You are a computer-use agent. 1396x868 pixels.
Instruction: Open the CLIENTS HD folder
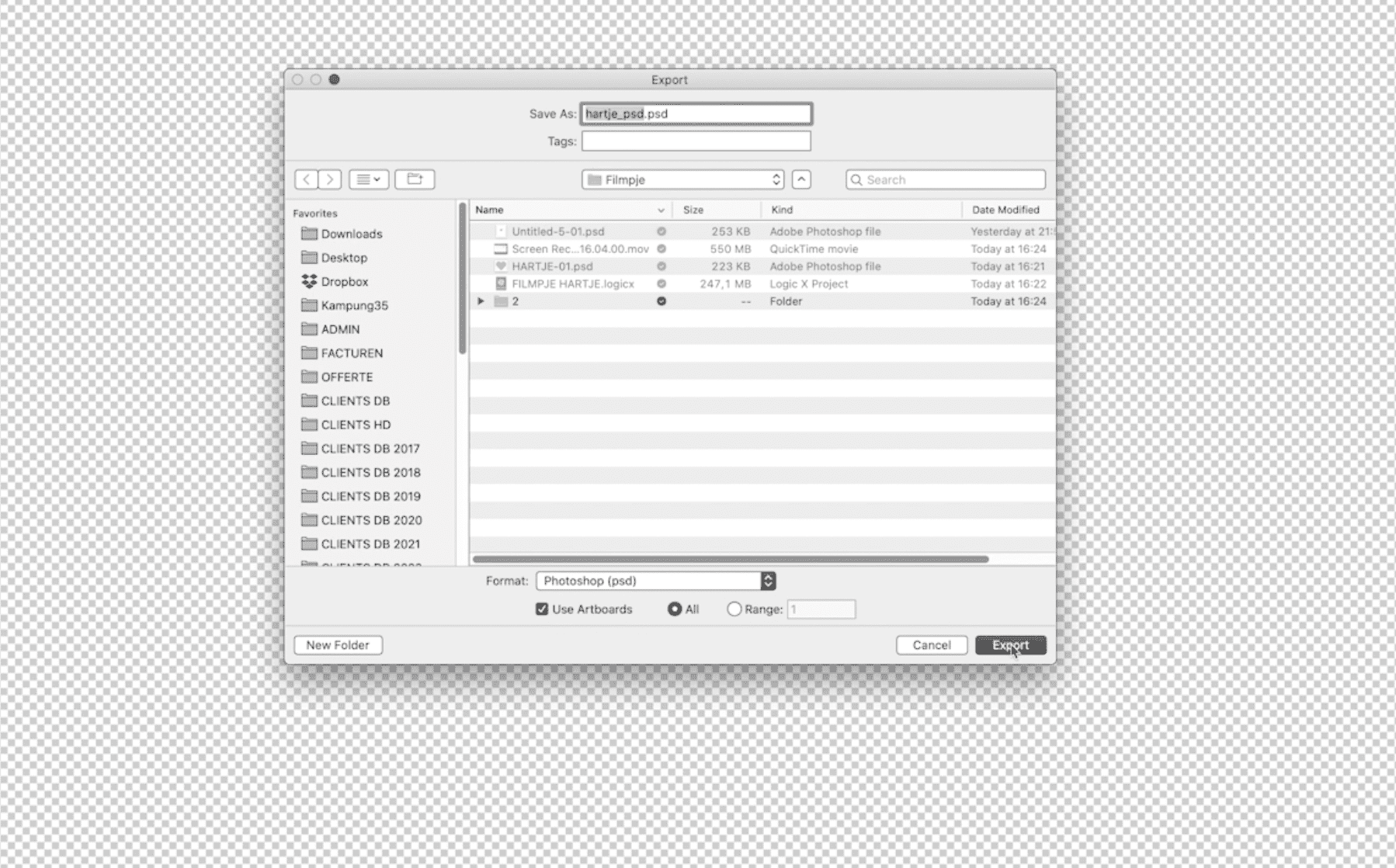tap(346, 425)
